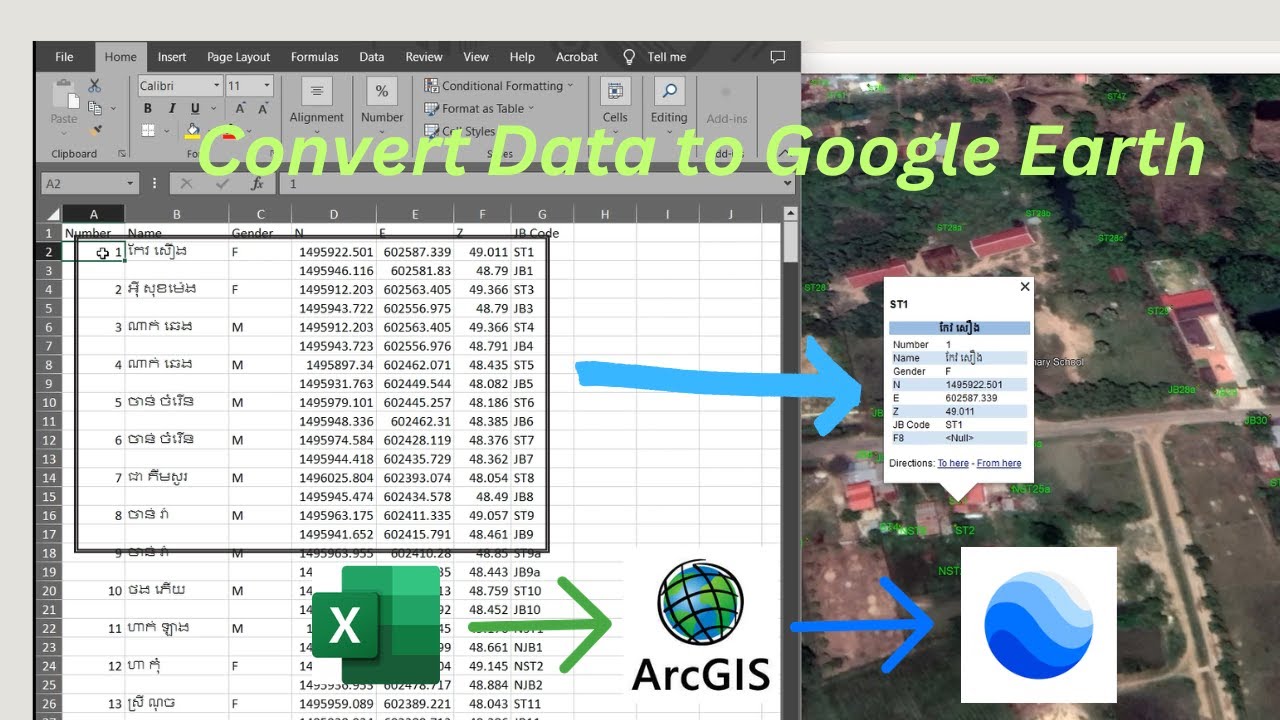Apply Underline formatting with U icon
Image resolution: width=1280 pixels, height=720 pixels.
pyautogui.click(x=195, y=109)
